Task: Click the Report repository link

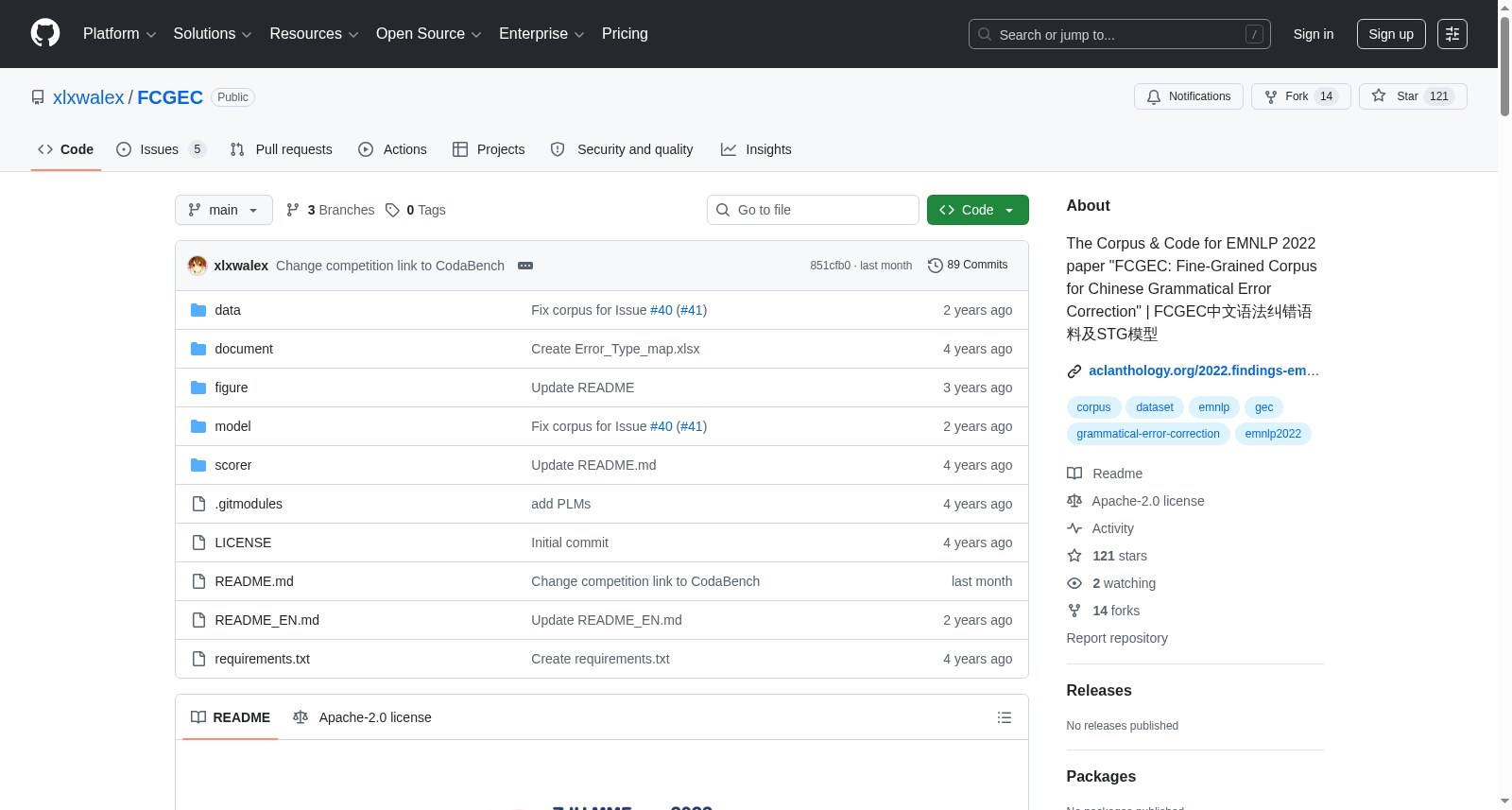Action: pyautogui.click(x=1117, y=638)
